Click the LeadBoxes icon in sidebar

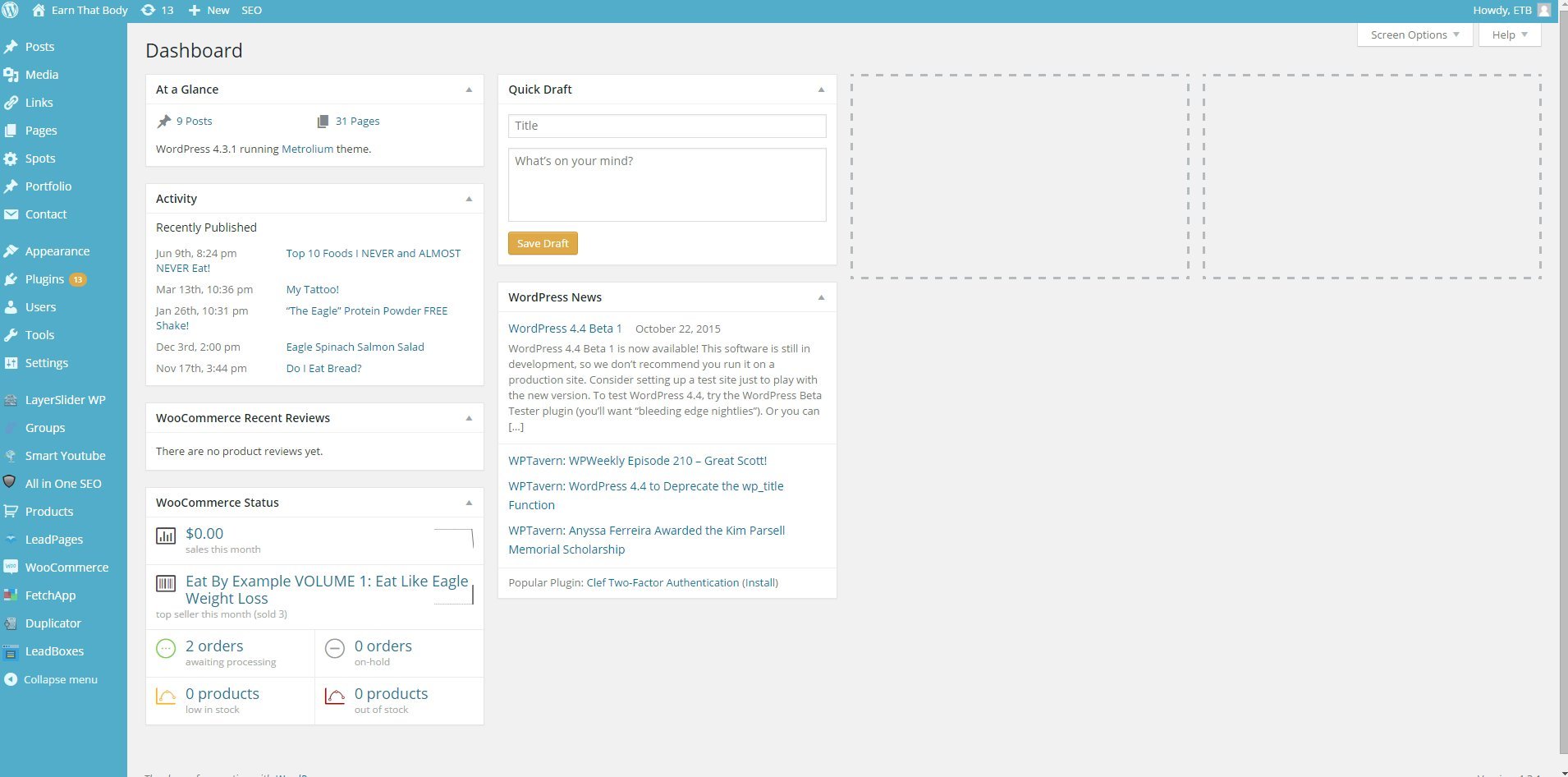click(11, 651)
